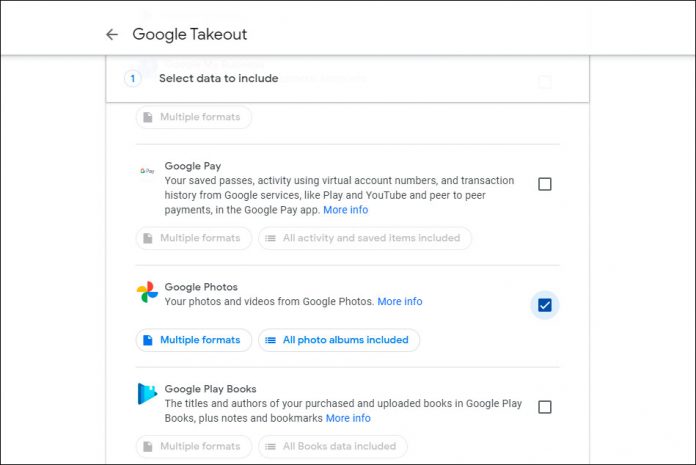Expand Select data to include step header
This screenshot has height=465, width=696.
(220, 78)
